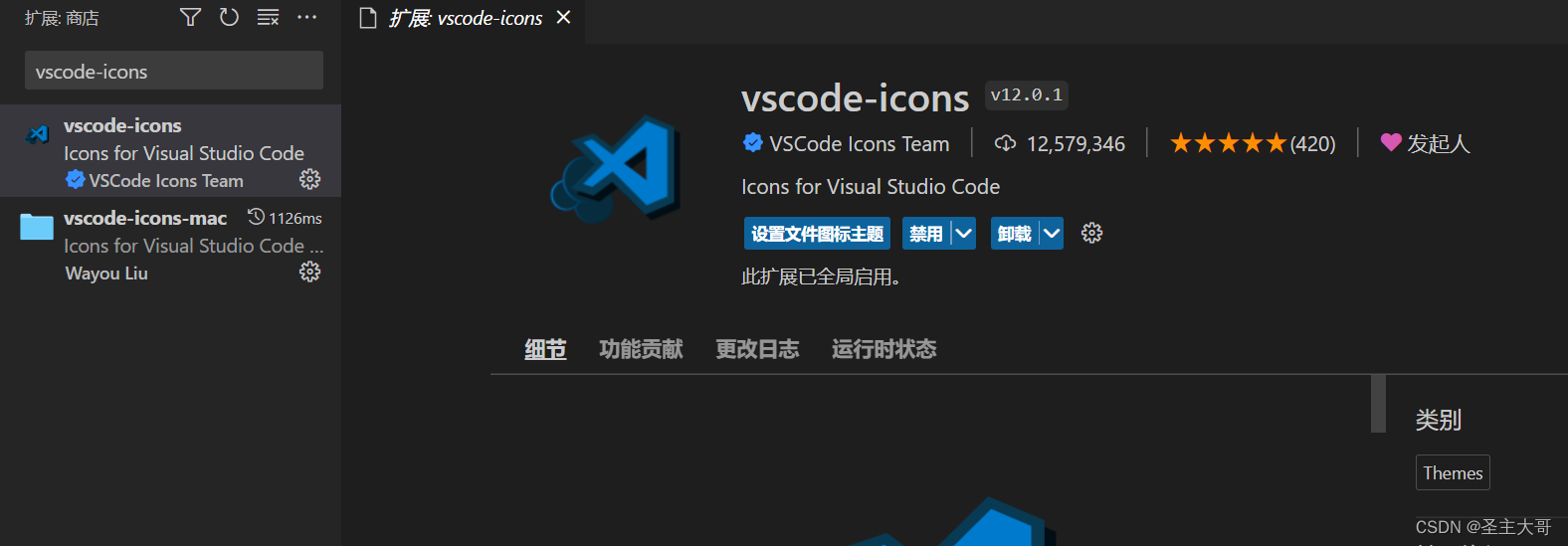Clear extension search results icon
The height and width of the screenshot is (546, 1568).
268,17
